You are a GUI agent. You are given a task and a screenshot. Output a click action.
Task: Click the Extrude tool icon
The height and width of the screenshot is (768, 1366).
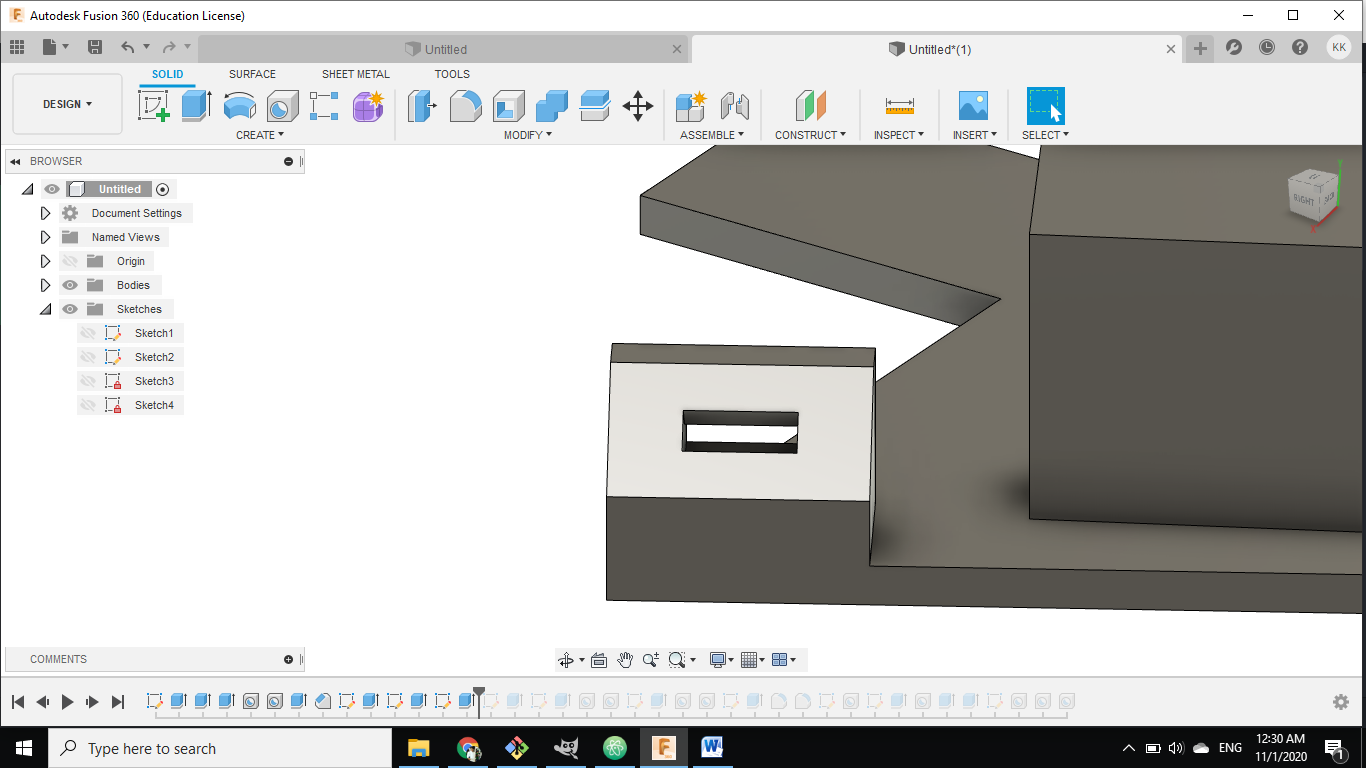coord(196,105)
